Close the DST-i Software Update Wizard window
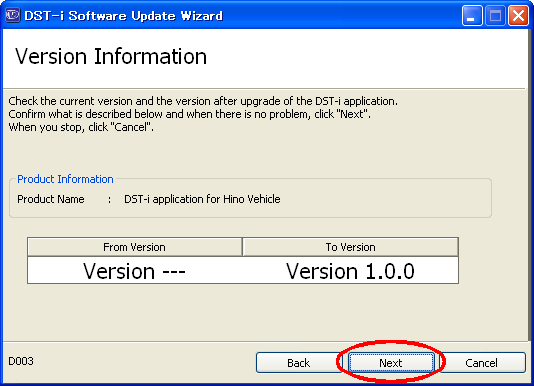534x386 pixels. pyautogui.click(x=518, y=16)
